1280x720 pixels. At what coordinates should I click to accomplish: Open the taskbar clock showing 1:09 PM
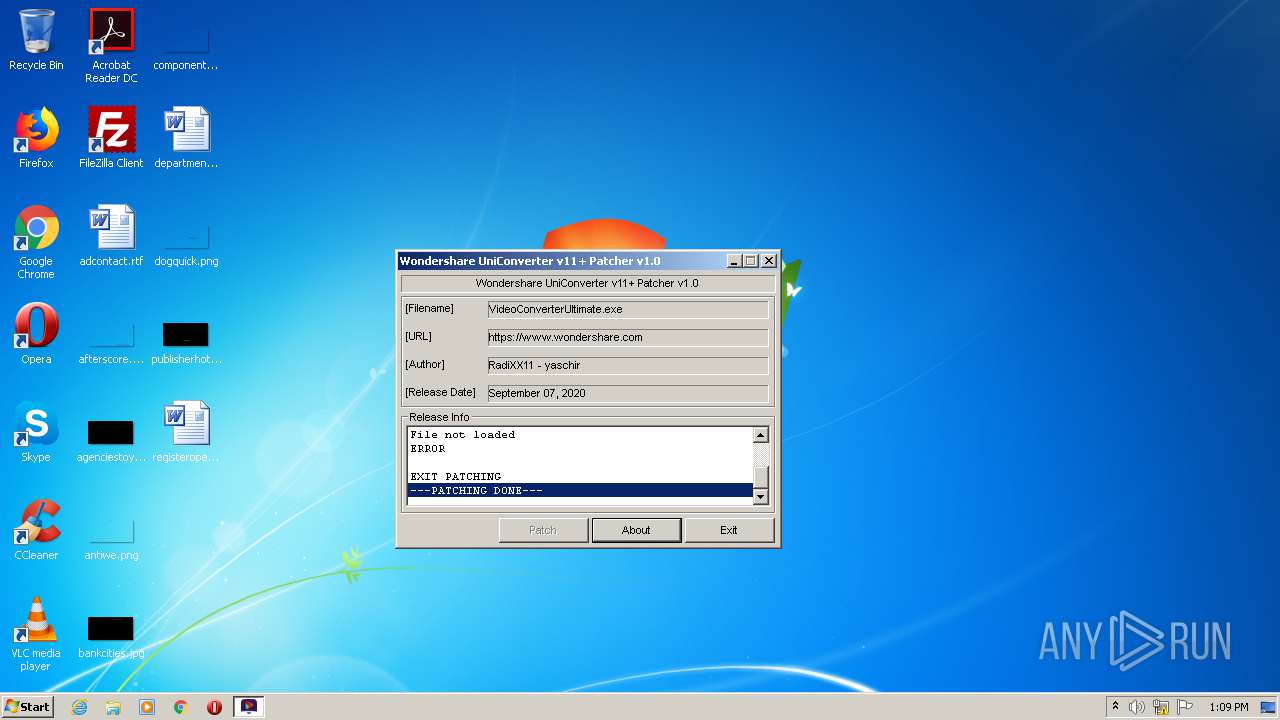[1228, 707]
